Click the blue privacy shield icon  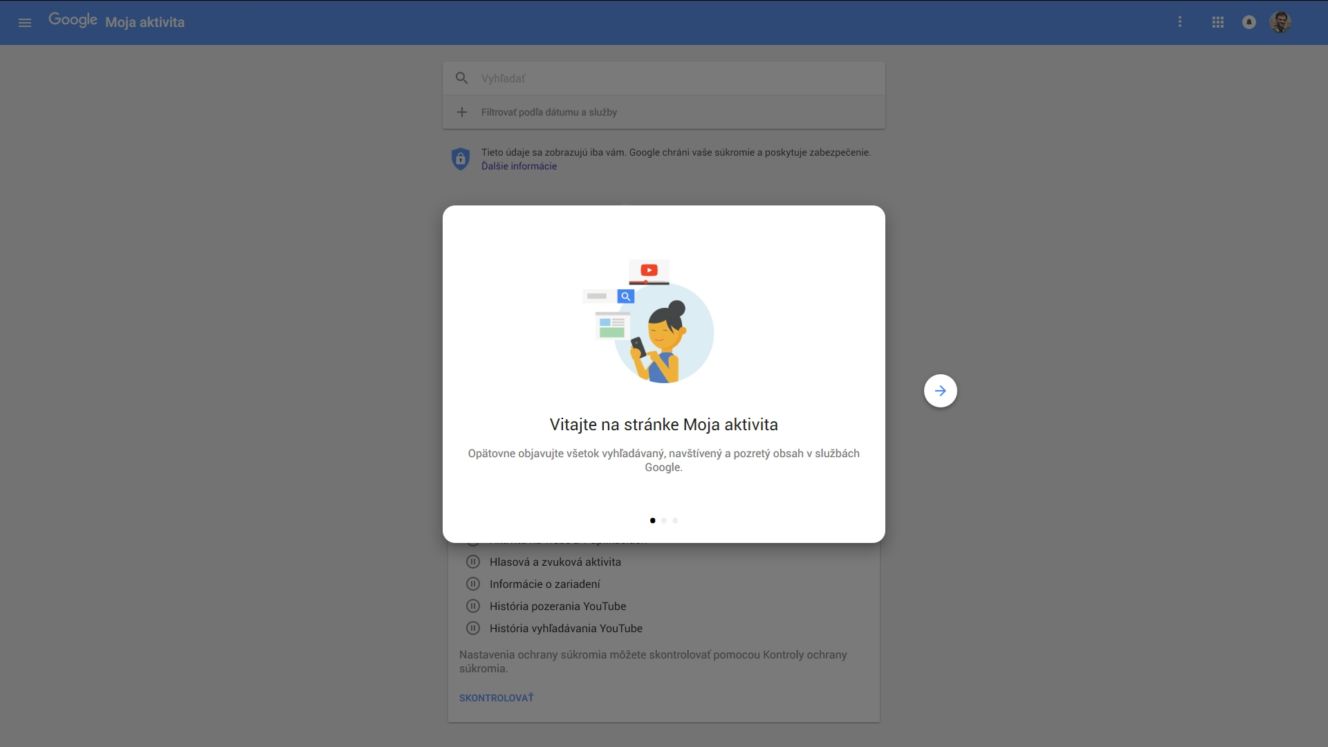(x=460, y=159)
